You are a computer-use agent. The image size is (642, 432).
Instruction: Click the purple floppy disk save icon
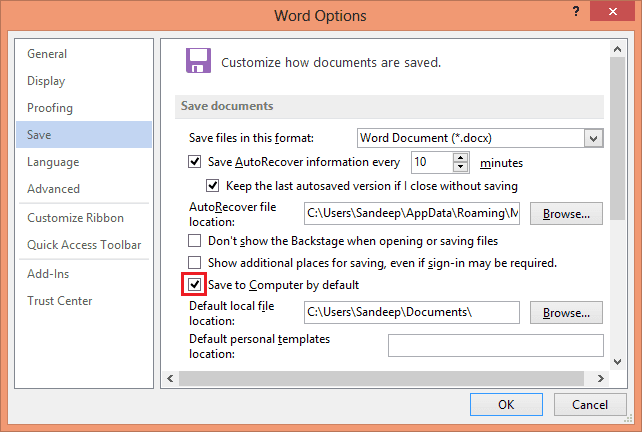click(x=199, y=61)
